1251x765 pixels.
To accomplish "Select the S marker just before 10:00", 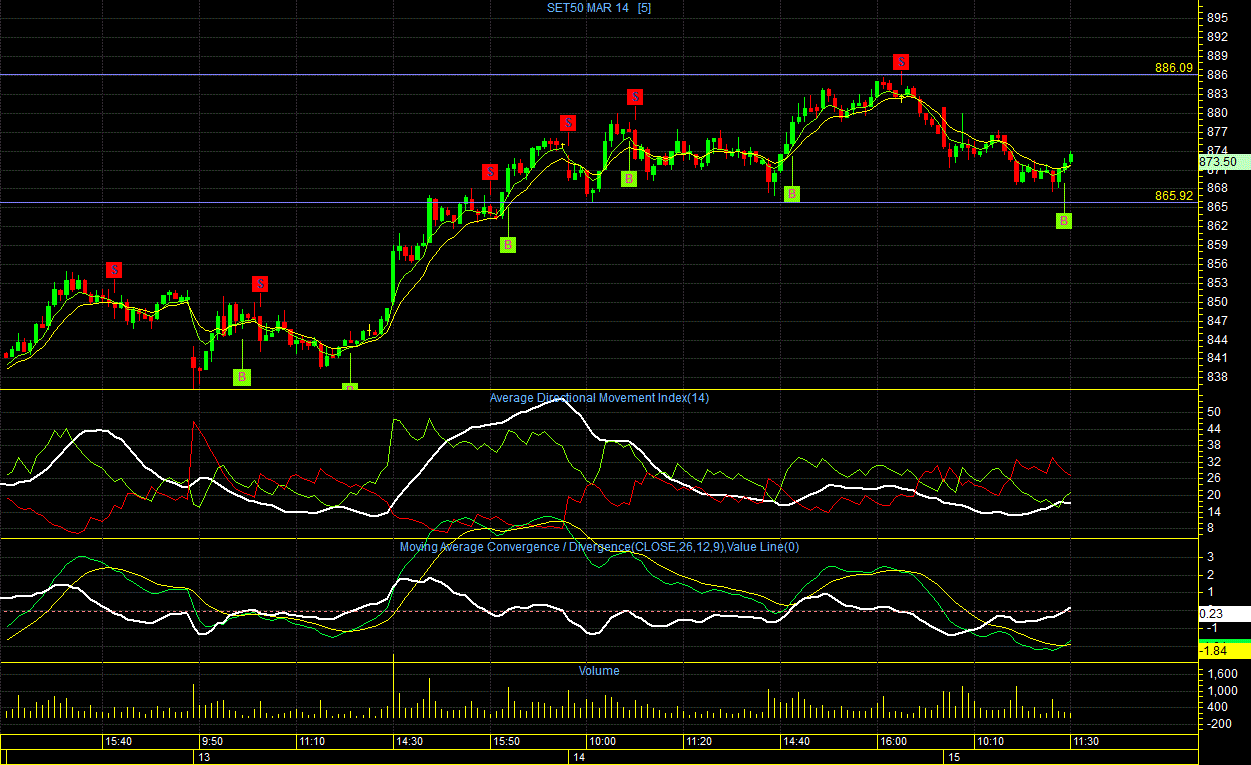I will pyautogui.click(x=568, y=123).
